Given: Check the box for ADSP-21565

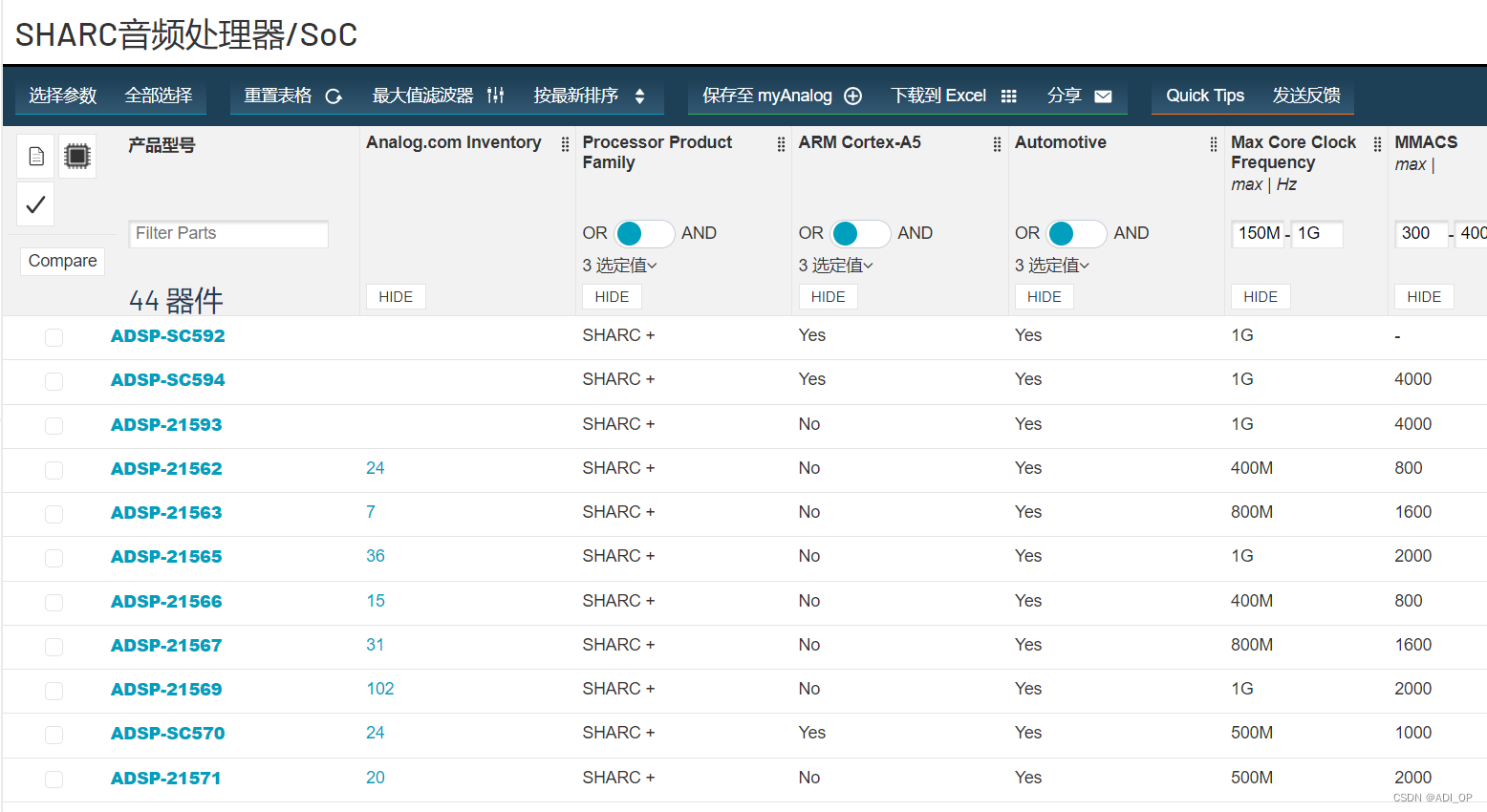Looking at the screenshot, I should coord(54,558).
